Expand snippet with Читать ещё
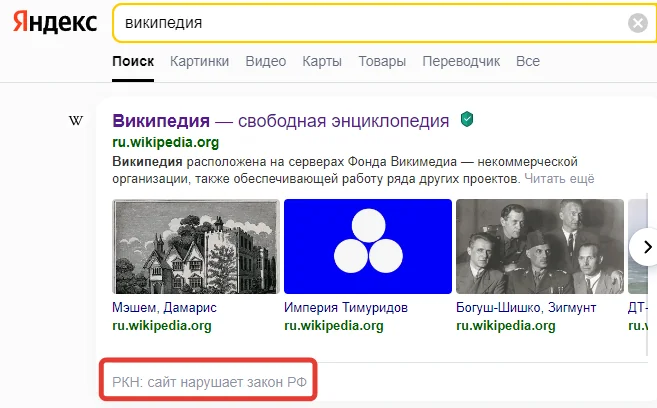The image size is (657, 408). point(560,179)
